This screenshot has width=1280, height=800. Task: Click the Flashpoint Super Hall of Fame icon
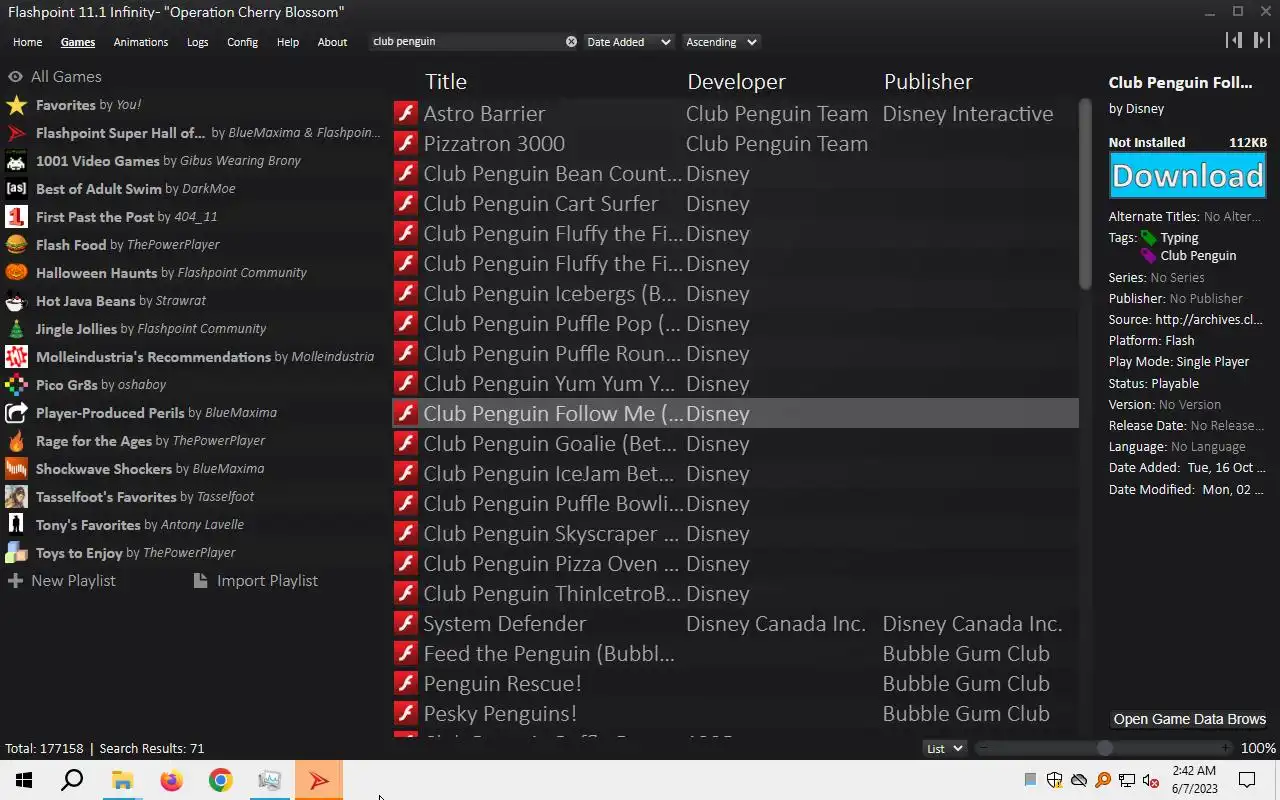pos(16,133)
